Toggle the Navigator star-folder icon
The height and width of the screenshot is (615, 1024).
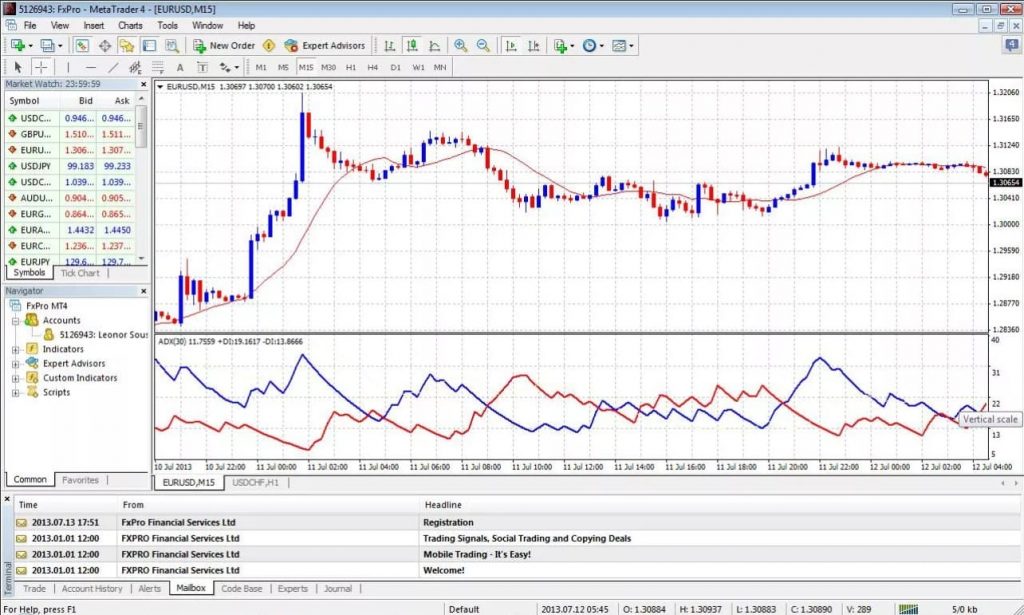pos(127,45)
